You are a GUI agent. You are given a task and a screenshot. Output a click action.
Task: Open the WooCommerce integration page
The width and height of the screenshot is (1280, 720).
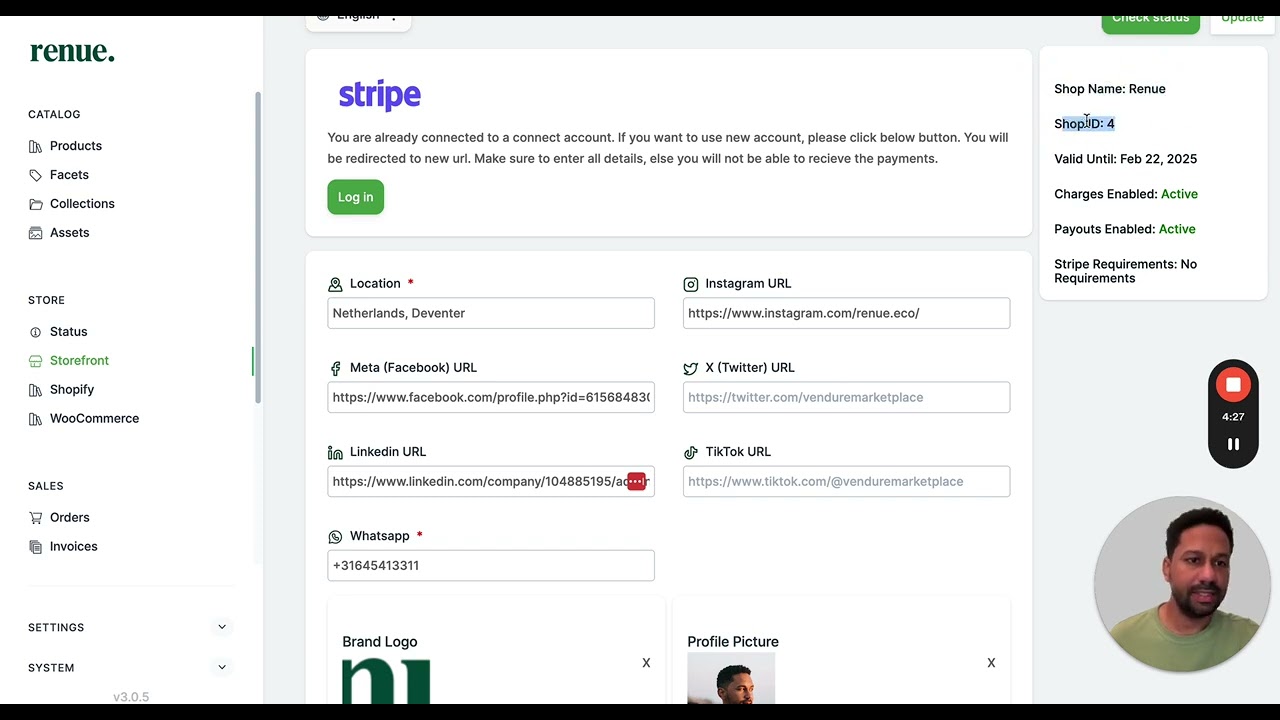tap(94, 419)
